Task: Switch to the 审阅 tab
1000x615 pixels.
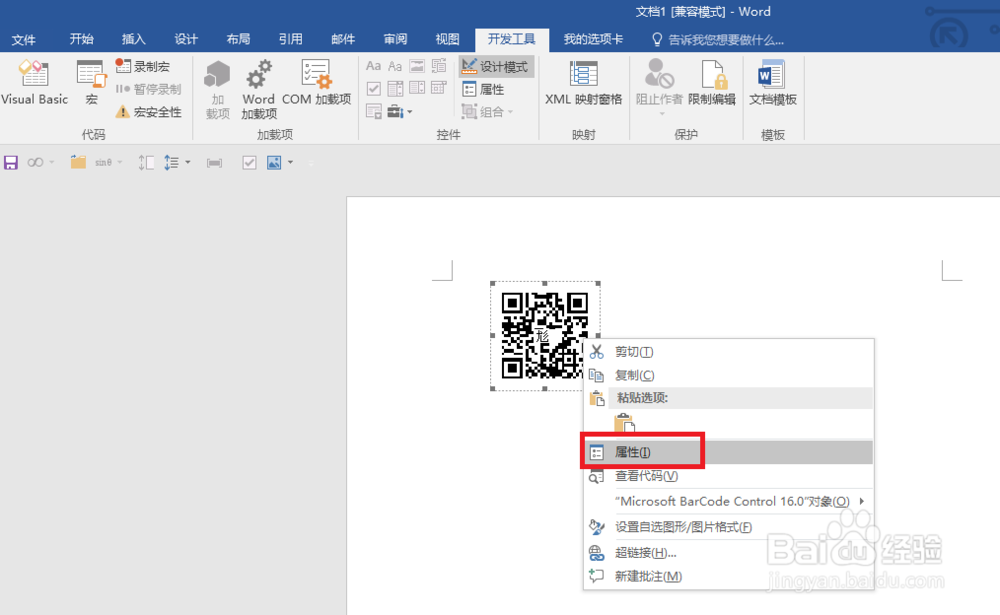Action: click(x=395, y=40)
